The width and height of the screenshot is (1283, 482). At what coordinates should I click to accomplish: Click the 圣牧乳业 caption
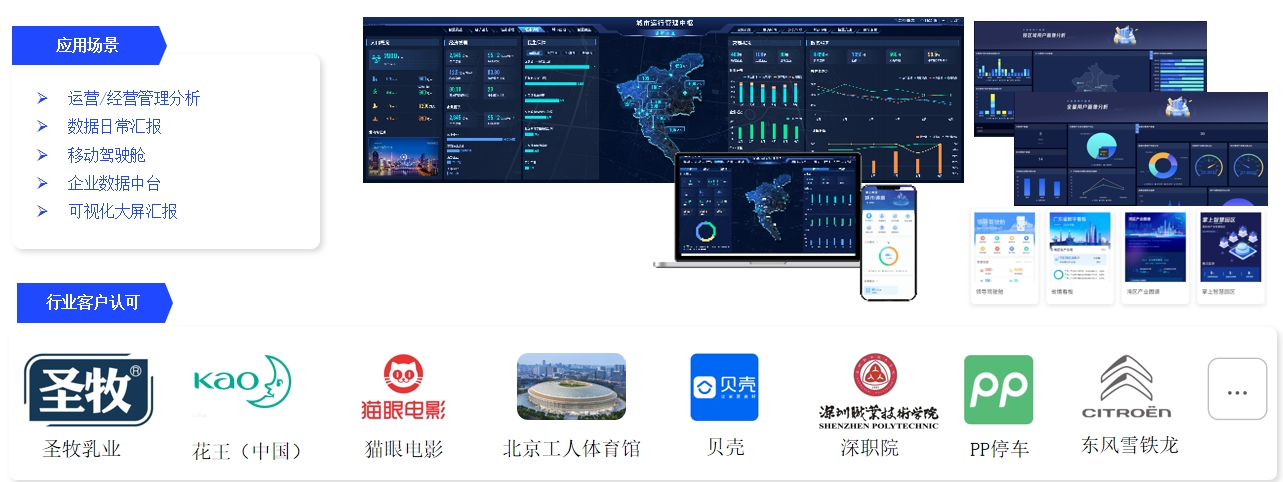pos(82,448)
